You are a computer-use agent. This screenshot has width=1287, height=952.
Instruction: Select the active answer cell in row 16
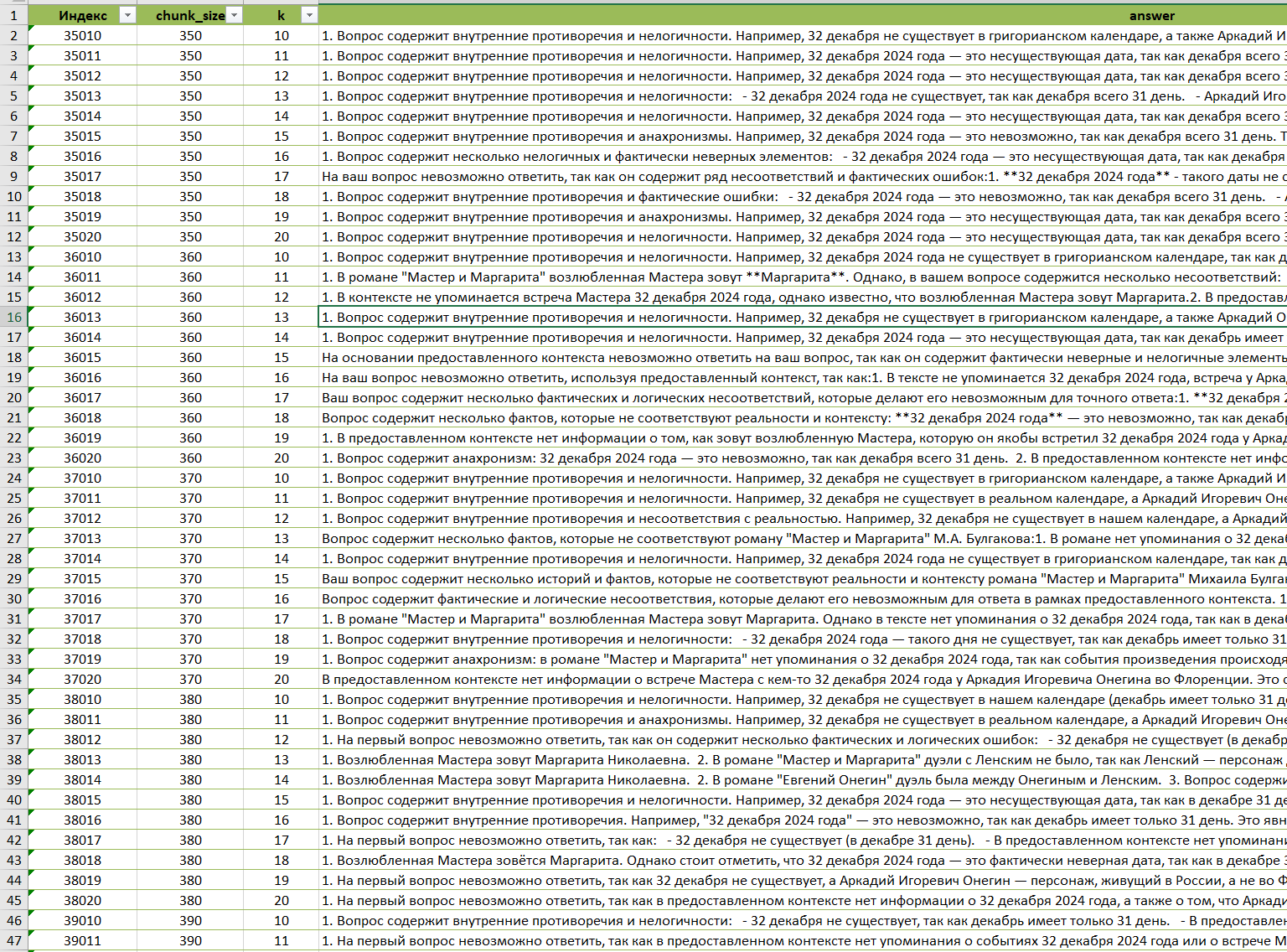[x=803, y=317]
